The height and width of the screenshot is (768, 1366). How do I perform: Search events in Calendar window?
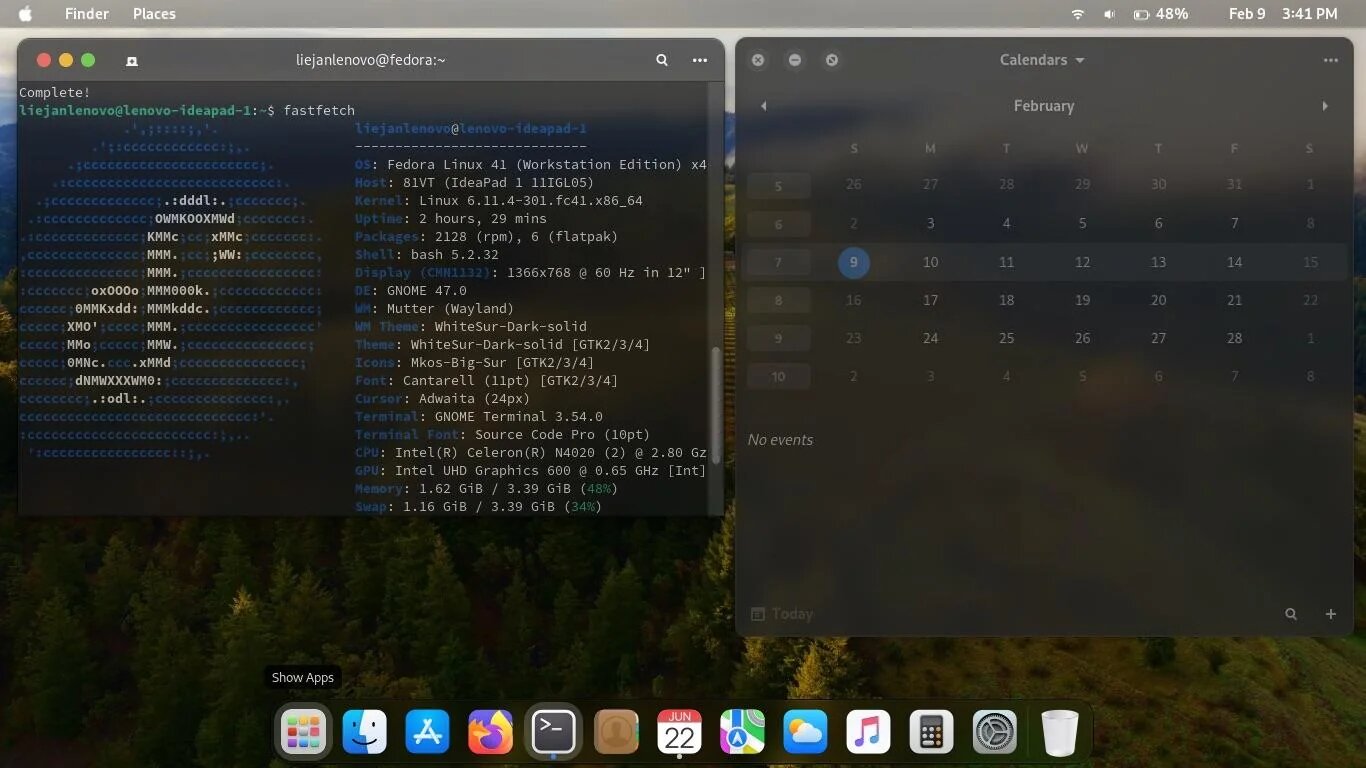[x=1291, y=614]
